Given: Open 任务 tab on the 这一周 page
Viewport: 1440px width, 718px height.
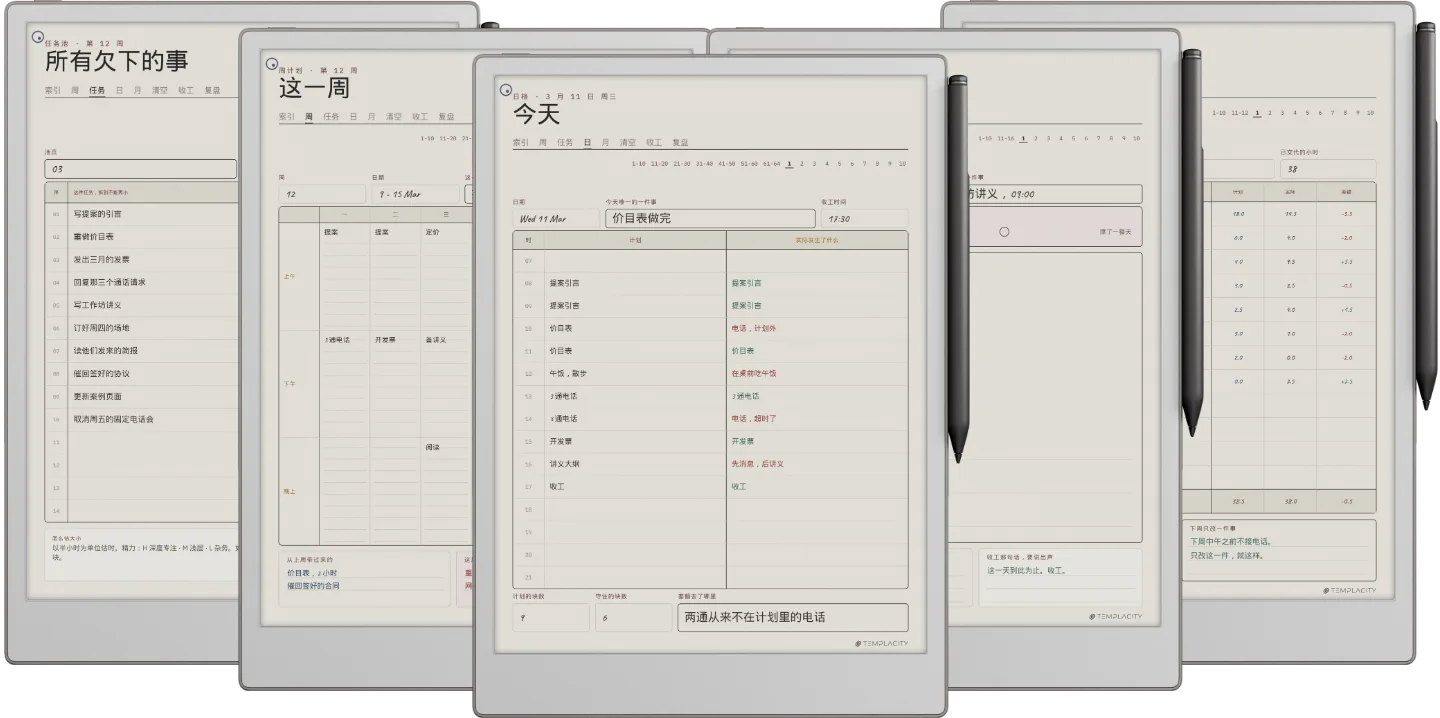Looking at the screenshot, I should click(x=331, y=116).
